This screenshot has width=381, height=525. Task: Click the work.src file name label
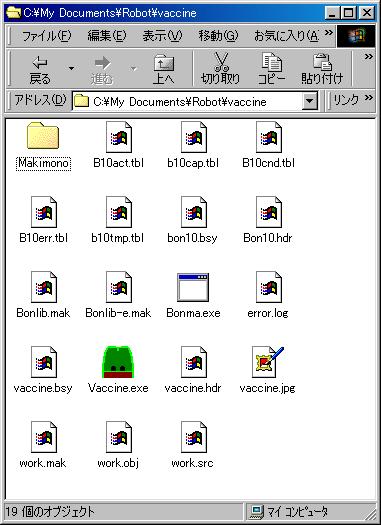193,463
